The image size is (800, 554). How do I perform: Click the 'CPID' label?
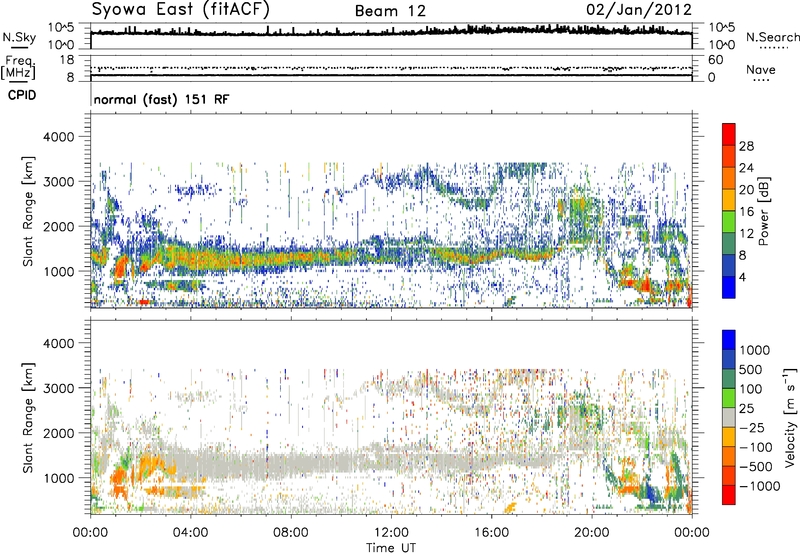tap(22, 95)
